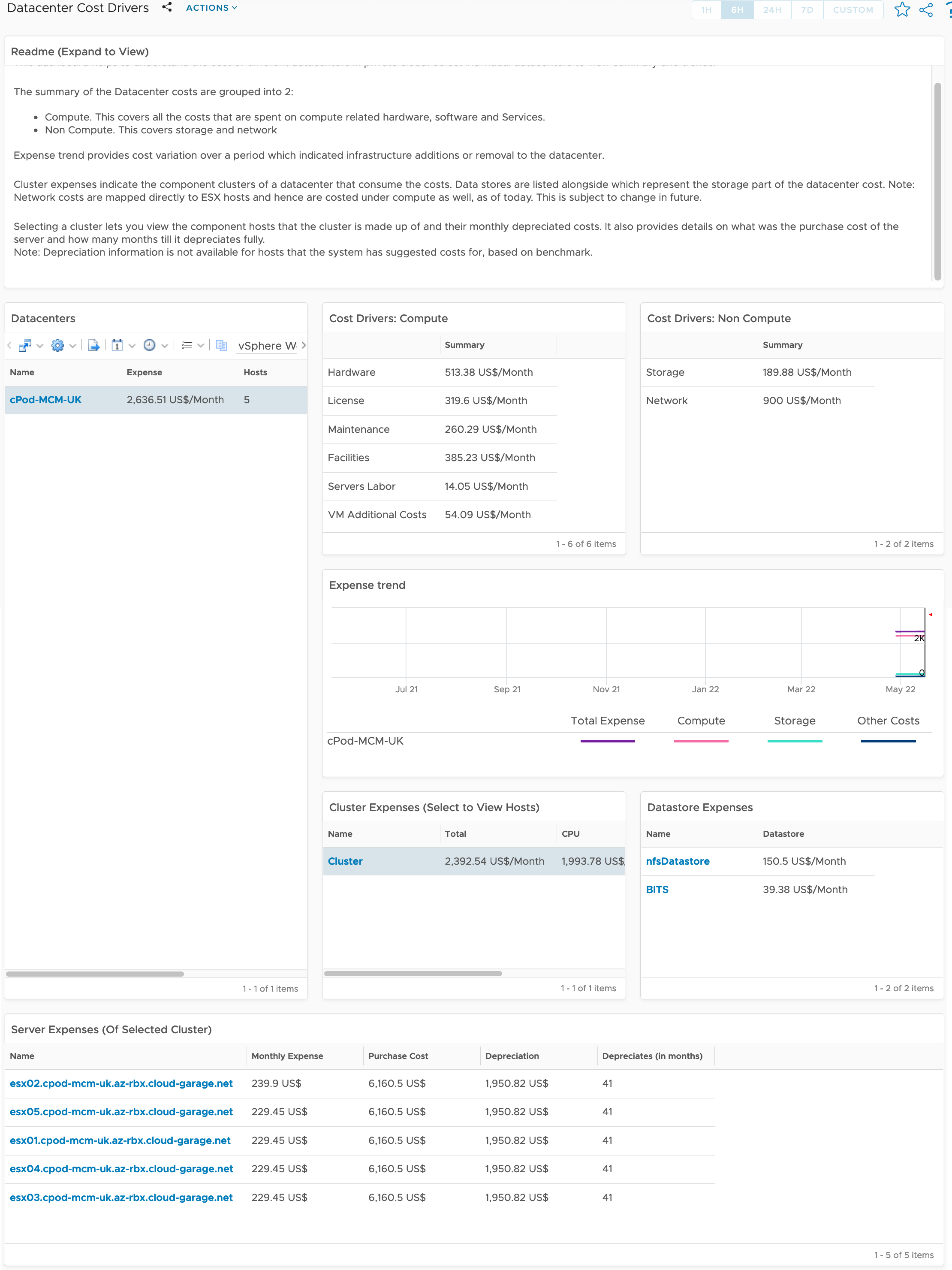This screenshot has width=952, height=1270.
Task: Open the cPod-MCM-UK datacenter link
Action: point(45,400)
